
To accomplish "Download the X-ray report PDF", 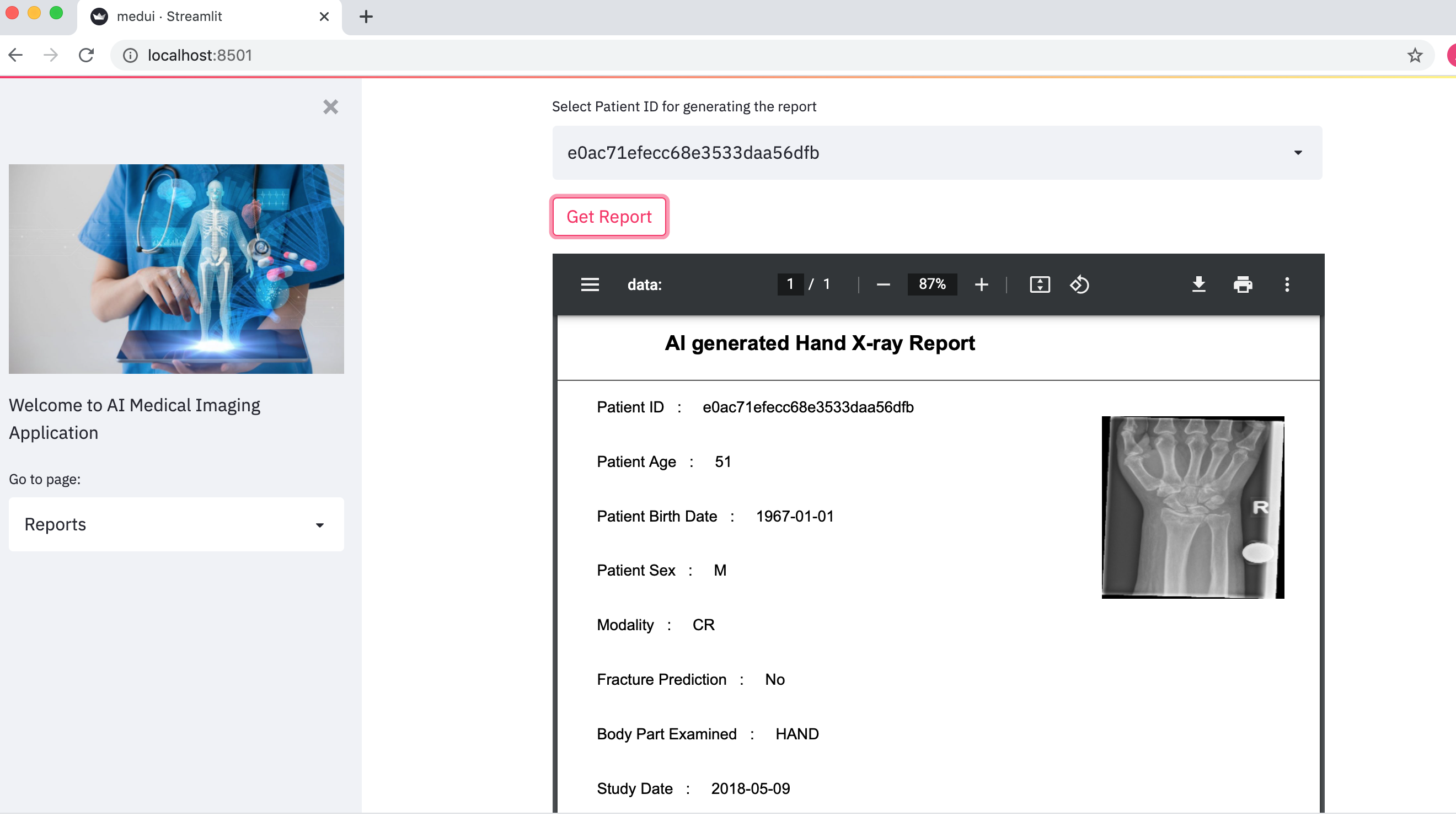I will pyautogui.click(x=1198, y=284).
